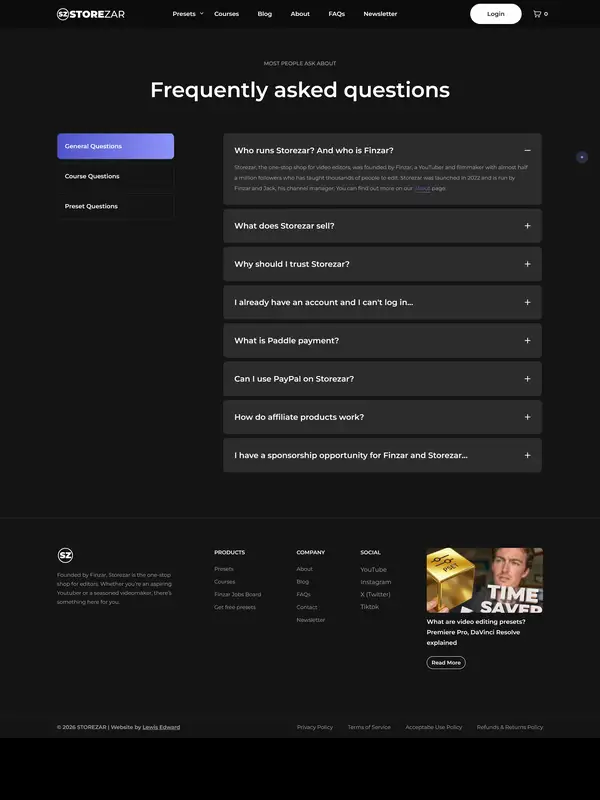Screen dimensions: 600x800
Task: Open the shopping cart icon
Action: (537, 14)
